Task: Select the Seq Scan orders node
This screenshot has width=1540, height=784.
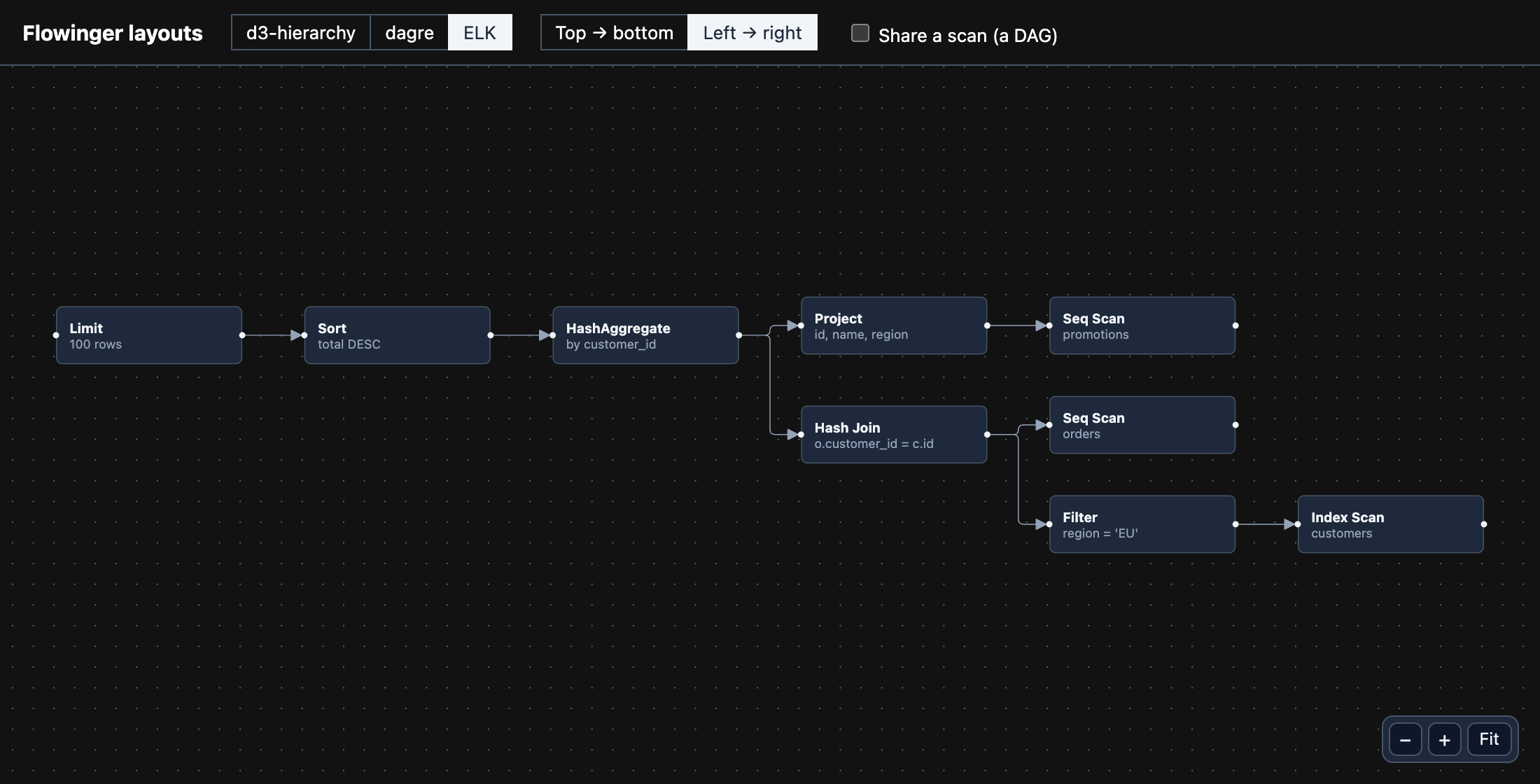Action: (1142, 425)
